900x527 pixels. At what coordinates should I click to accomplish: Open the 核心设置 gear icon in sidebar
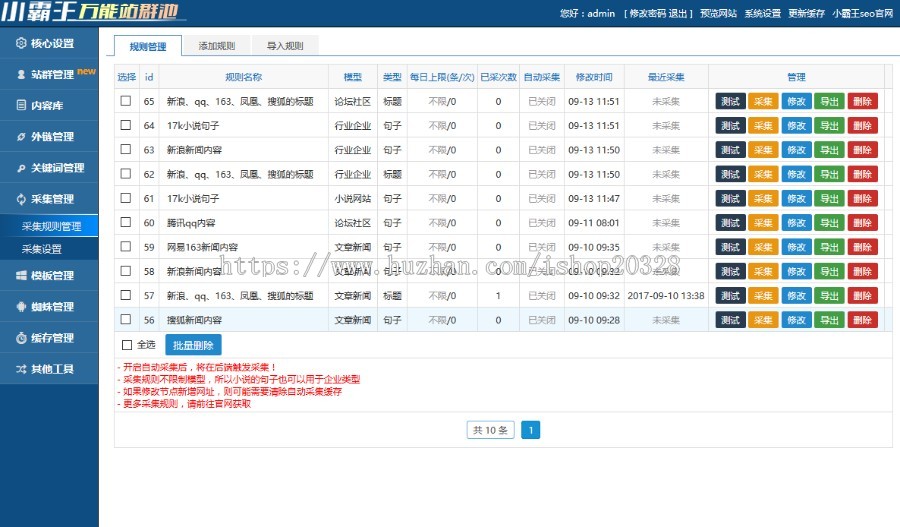tap(21, 43)
